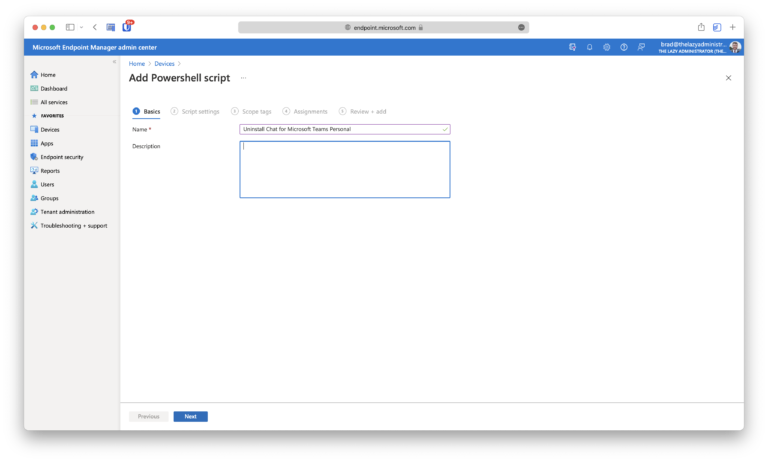
Task: Go back in Safari
Action: click(95, 27)
